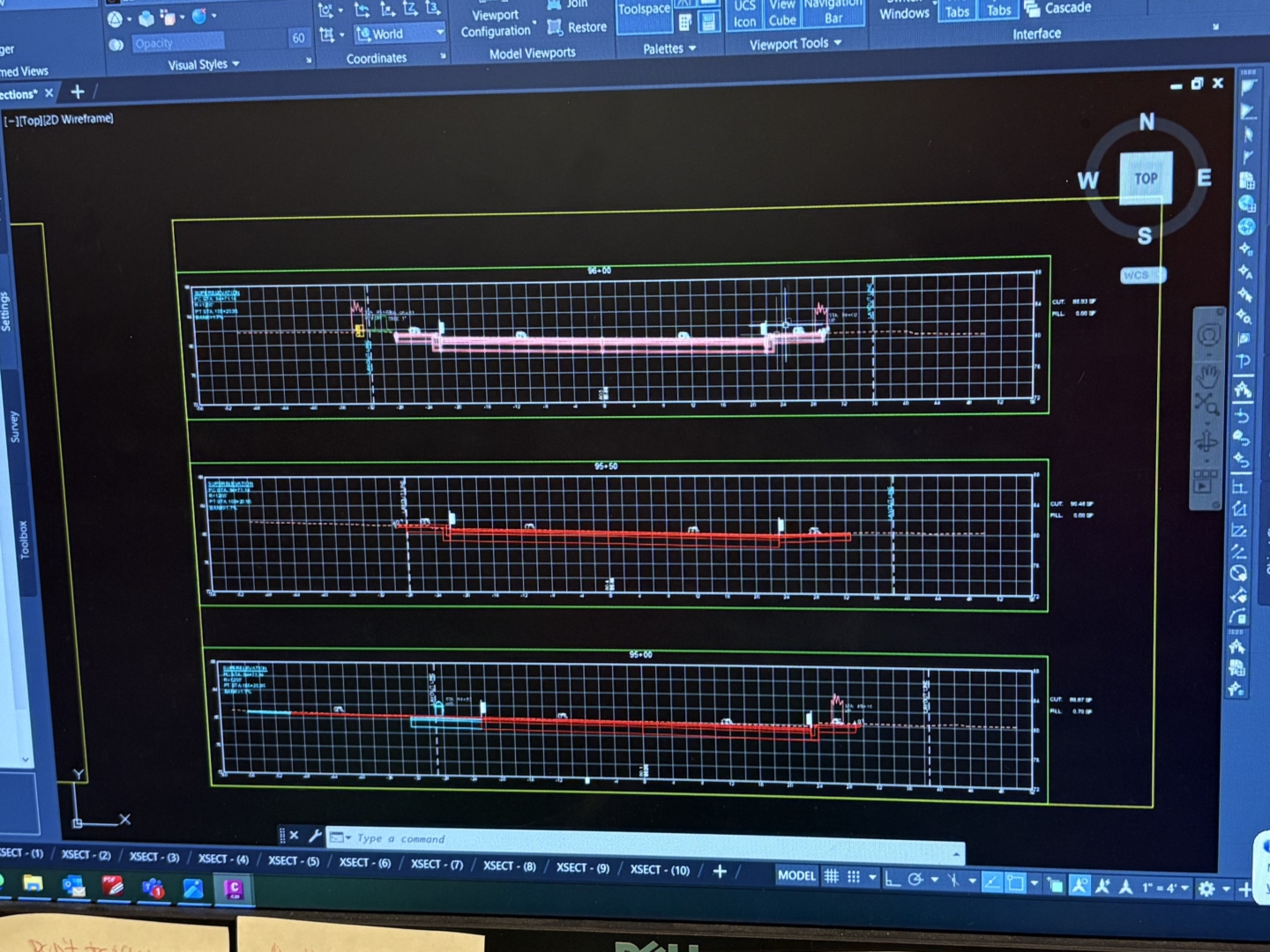Screen dimensions: 1270x952
Task: Toggle ortho mode in status bar
Action: pyautogui.click(x=893, y=878)
